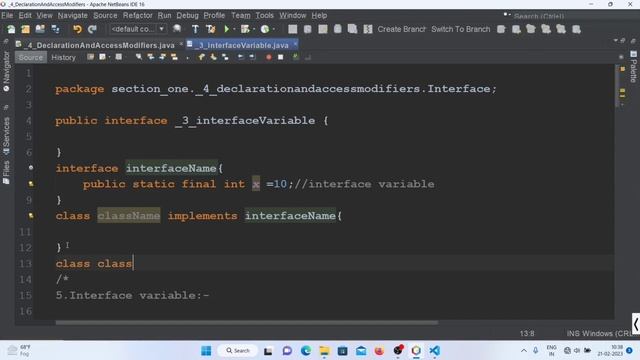The width and height of the screenshot is (640, 360).
Task: Click the first icon after Switch To Branch
Action: (x=501, y=29)
